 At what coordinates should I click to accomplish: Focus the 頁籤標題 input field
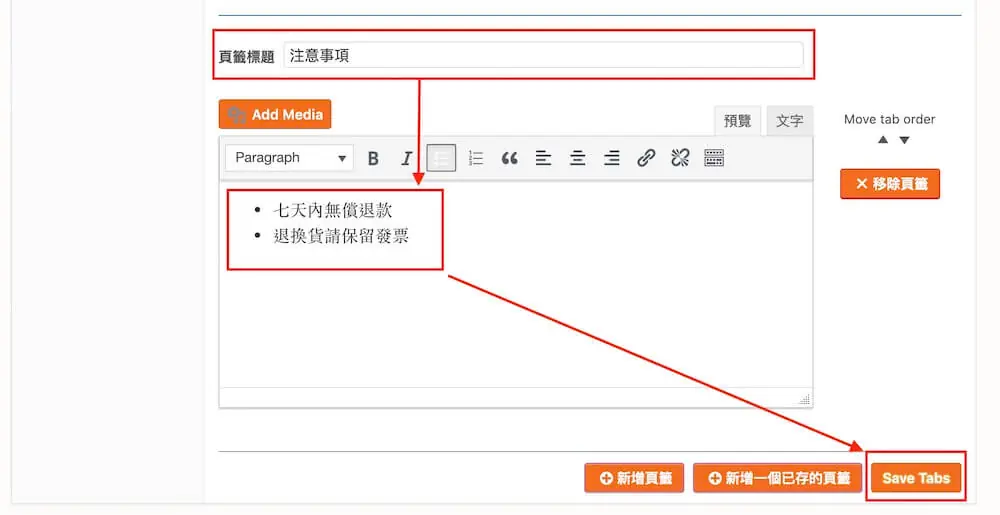click(543, 55)
